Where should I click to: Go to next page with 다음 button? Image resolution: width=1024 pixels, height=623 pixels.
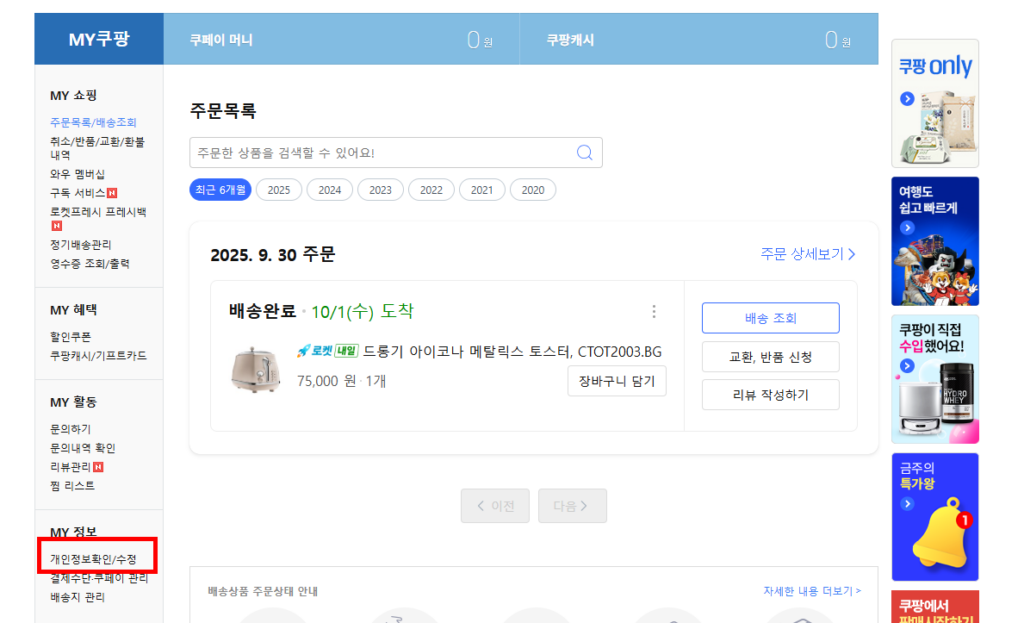click(x=572, y=506)
